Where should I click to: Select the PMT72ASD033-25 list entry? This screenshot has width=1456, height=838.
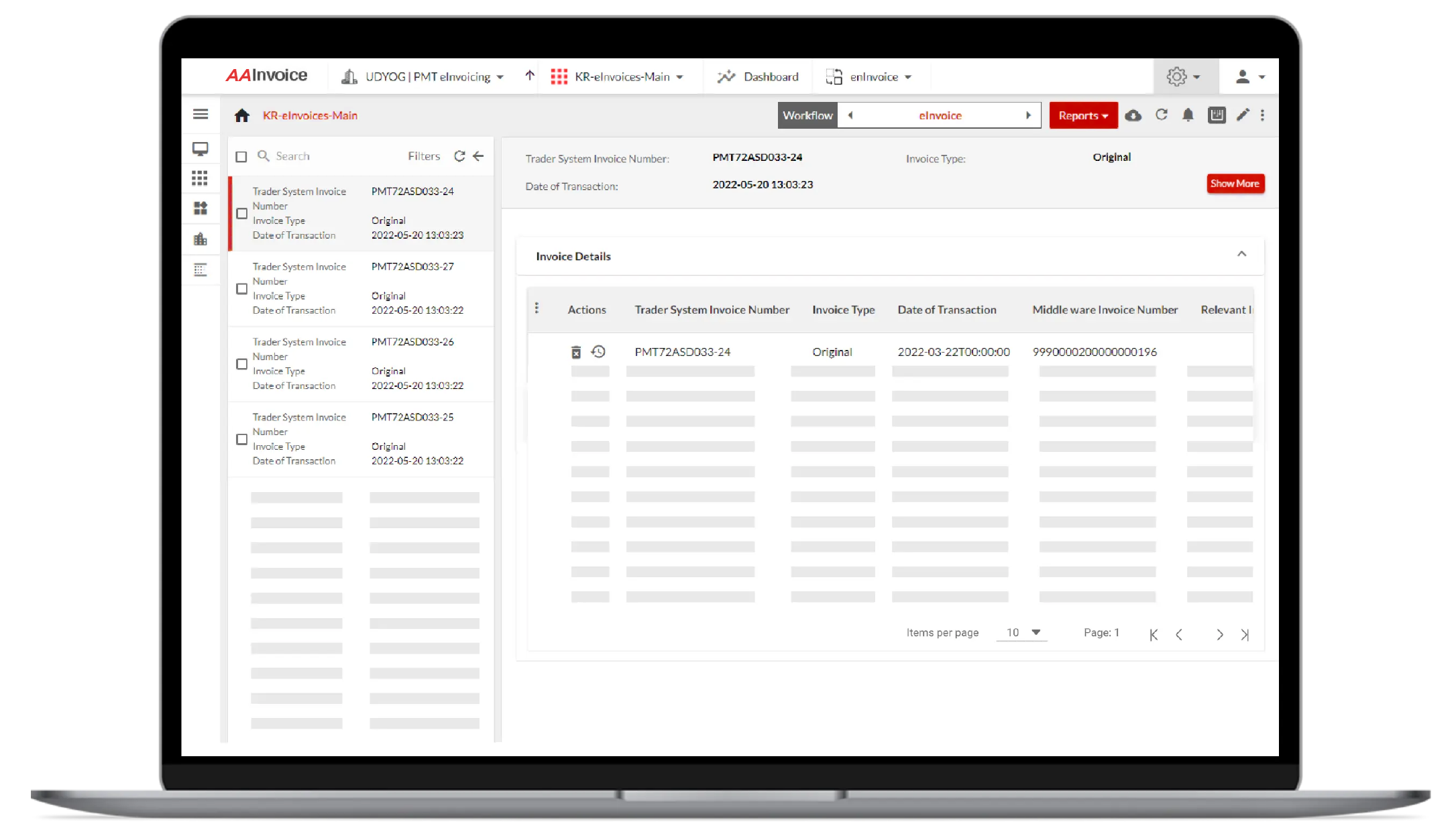[361, 439]
